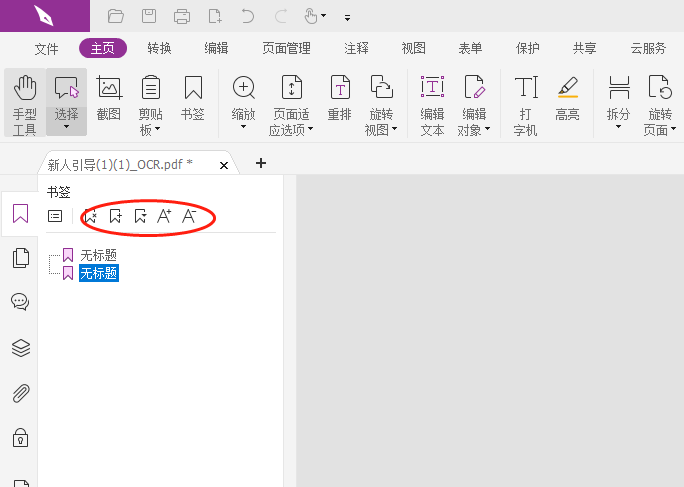This screenshot has width=684, height=487.
Task: Open the 页面管理 tab
Action: [x=287, y=48]
